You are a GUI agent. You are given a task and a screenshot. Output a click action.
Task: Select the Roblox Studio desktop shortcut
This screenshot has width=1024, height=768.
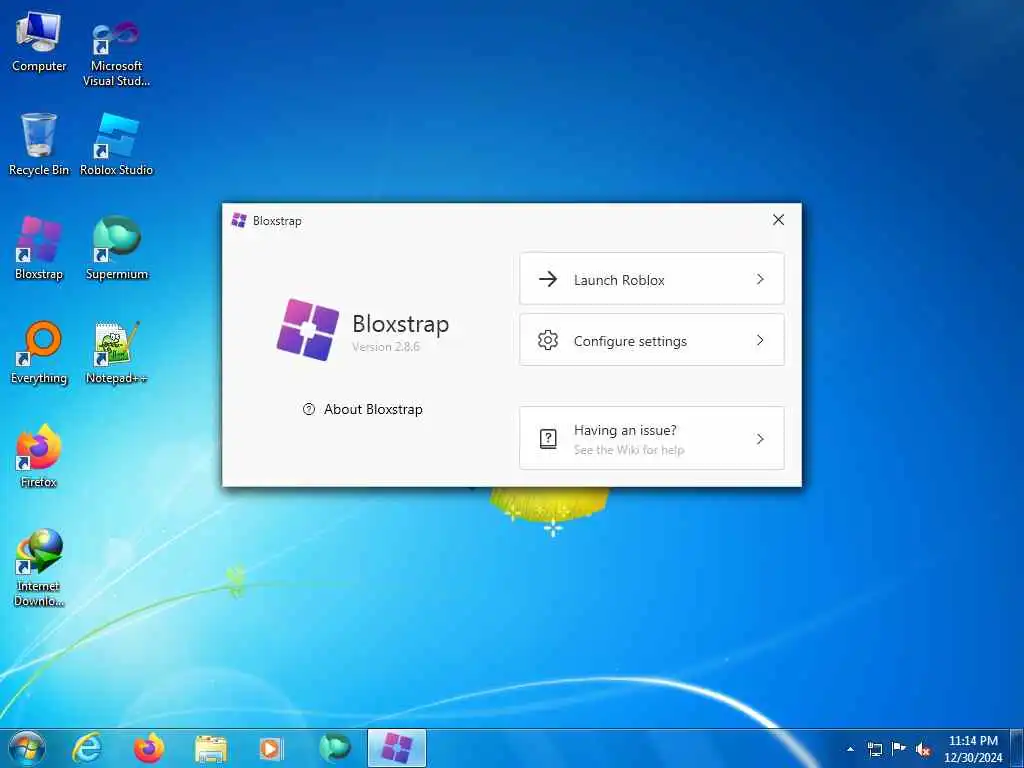tap(116, 144)
